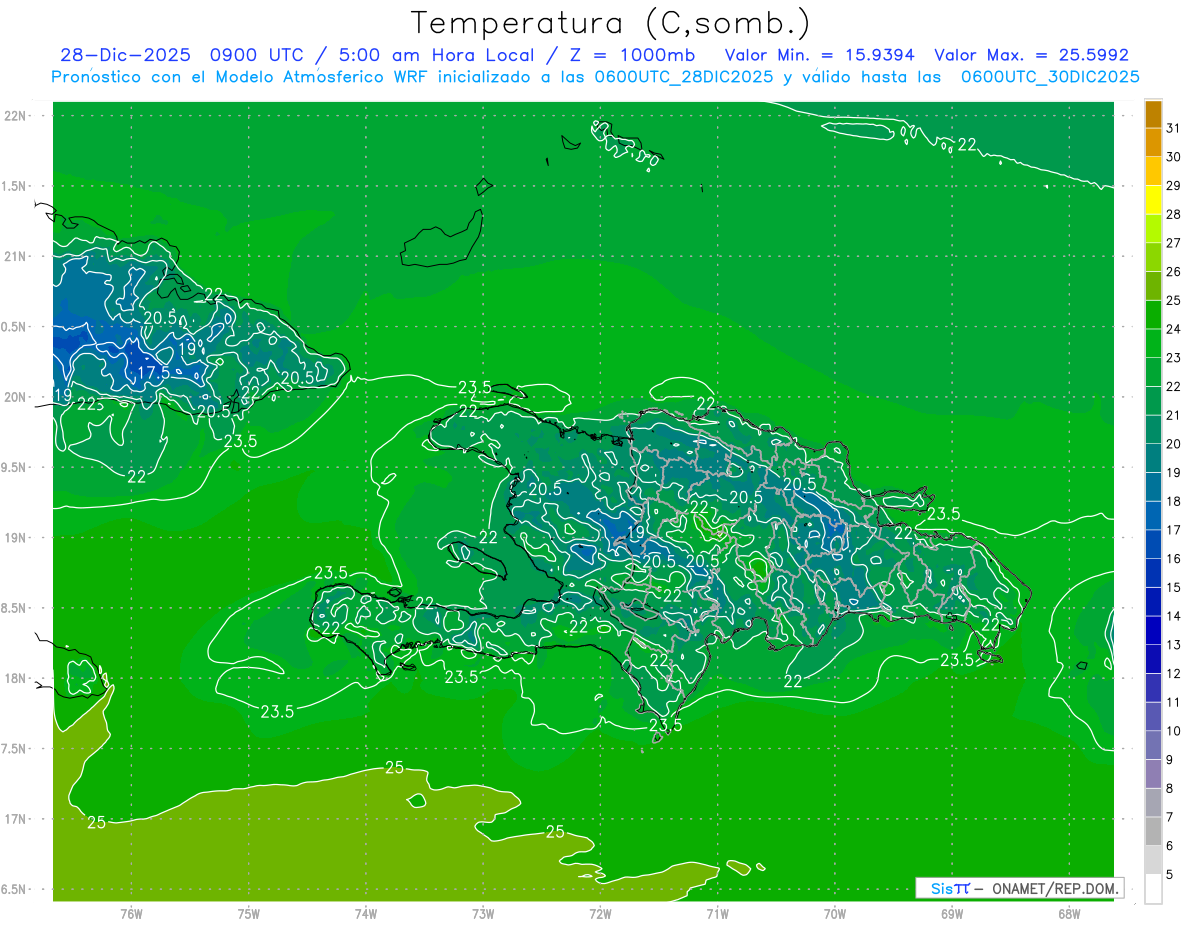Click the '21N' latitude axis label
Image resolution: width=1200 pixels, height=927 pixels.
15,256
